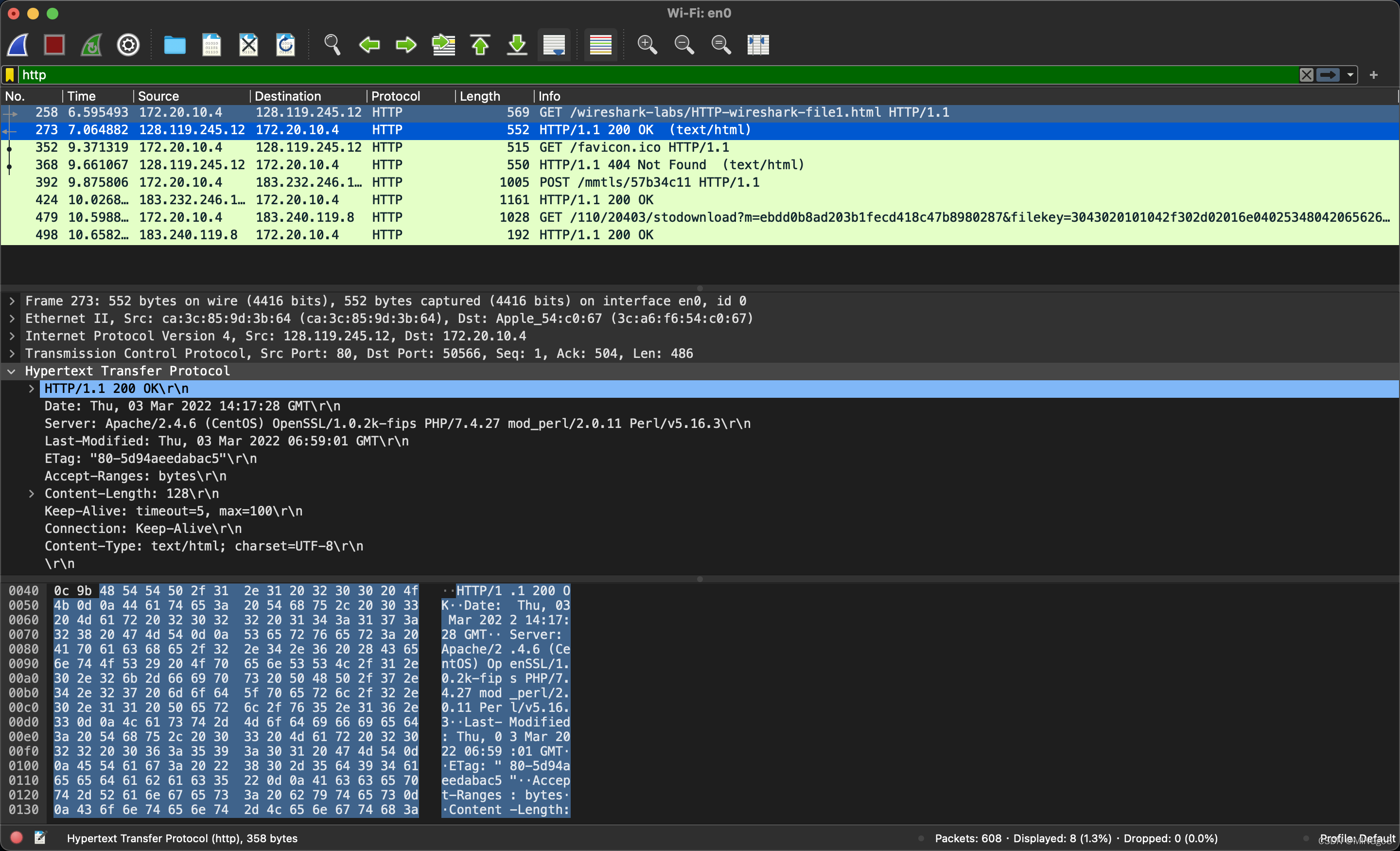Image resolution: width=1400 pixels, height=851 pixels.
Task: Go back in packet history
Action: point(369,44)
